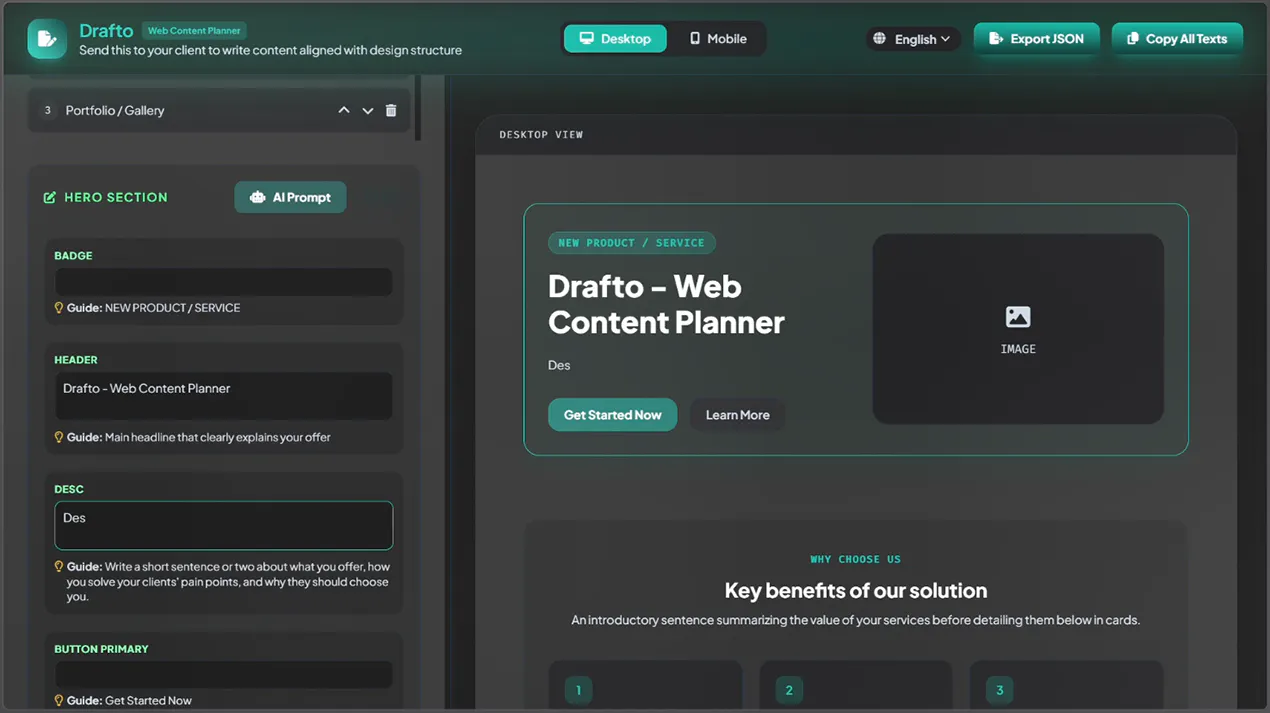Click the HERO SECTION heading text

(x=116, y=198)
